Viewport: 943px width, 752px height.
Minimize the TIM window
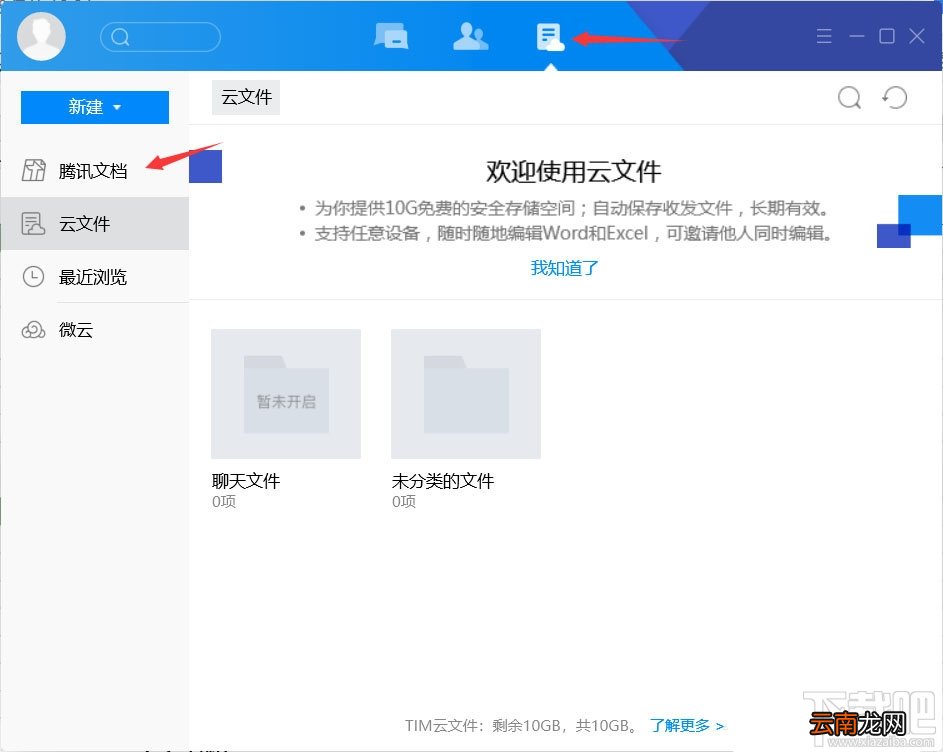click(x=856, y=36)
